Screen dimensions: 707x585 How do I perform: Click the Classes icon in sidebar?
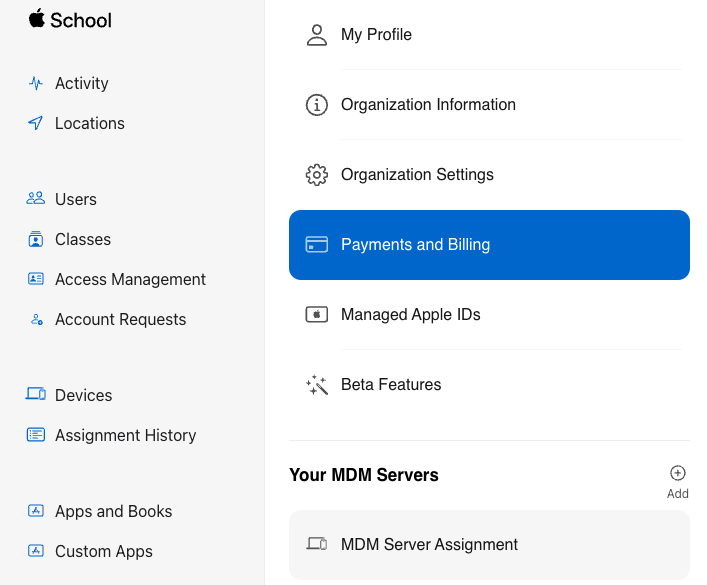click(36, 239)
